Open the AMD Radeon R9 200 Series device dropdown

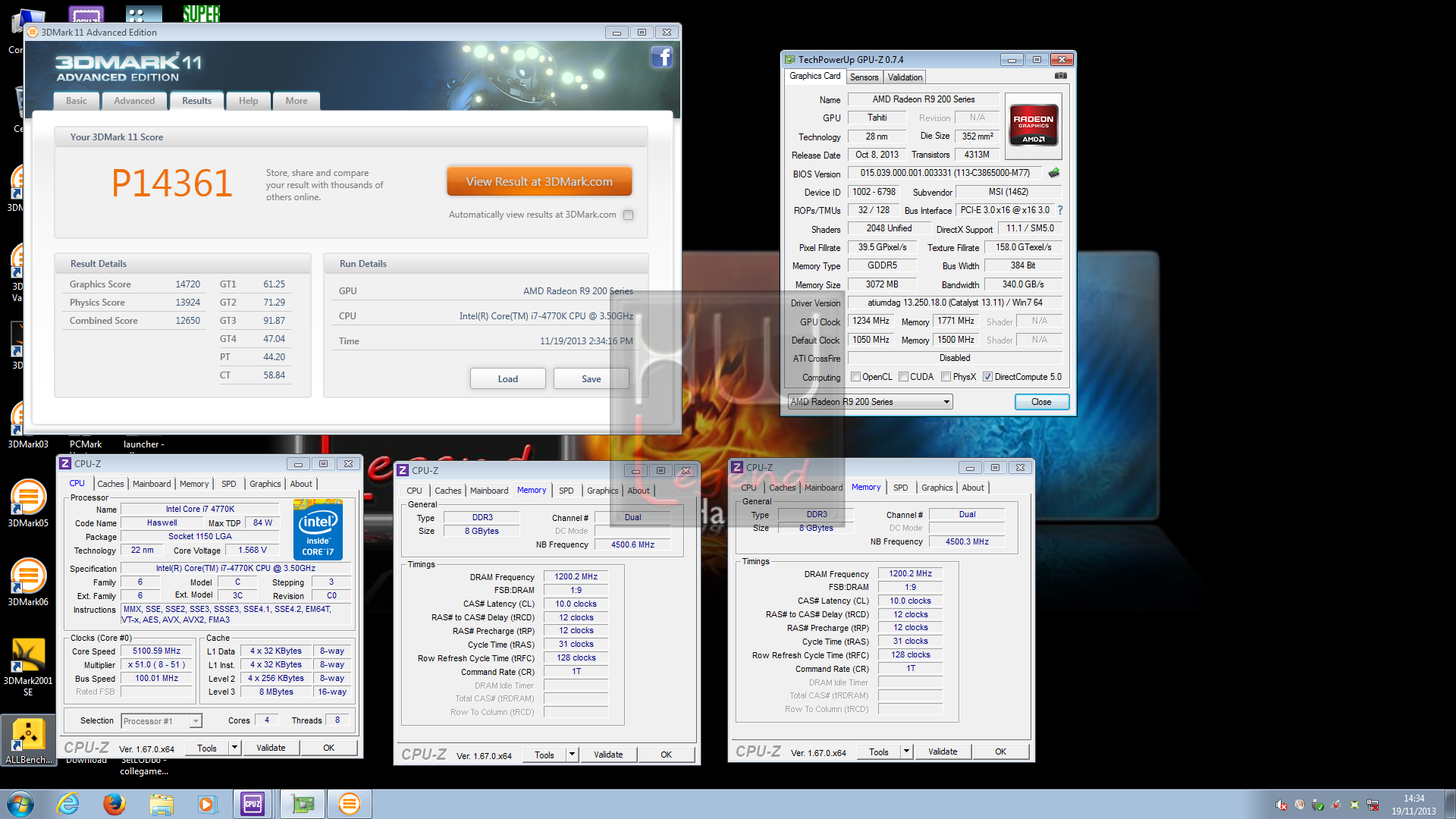coord(870,402)
